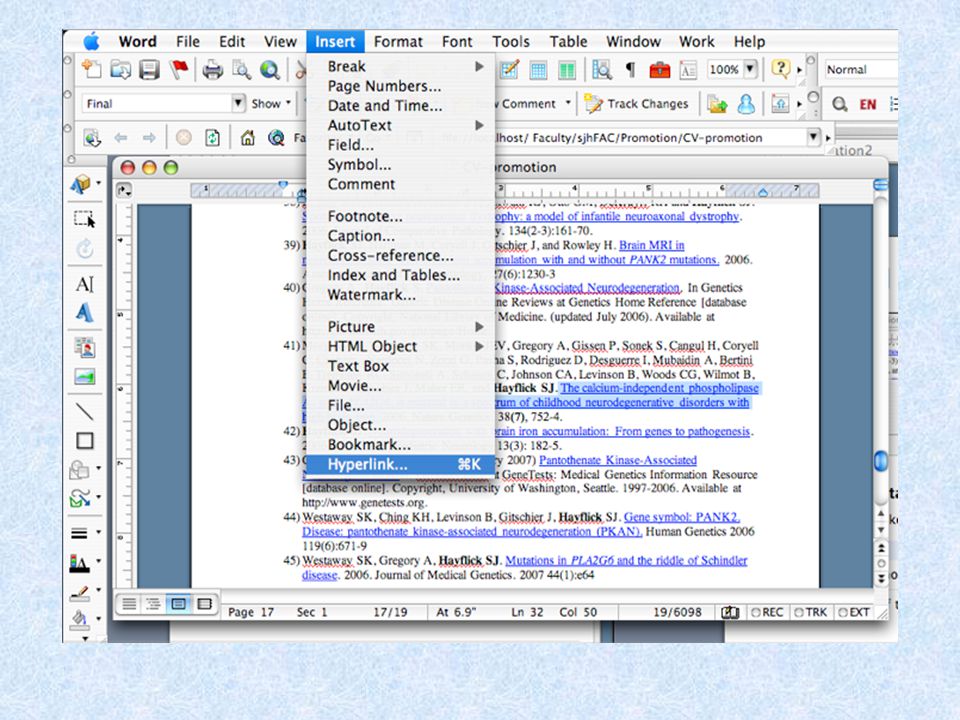Click the Insert Table grid icon

click(538, 70)
